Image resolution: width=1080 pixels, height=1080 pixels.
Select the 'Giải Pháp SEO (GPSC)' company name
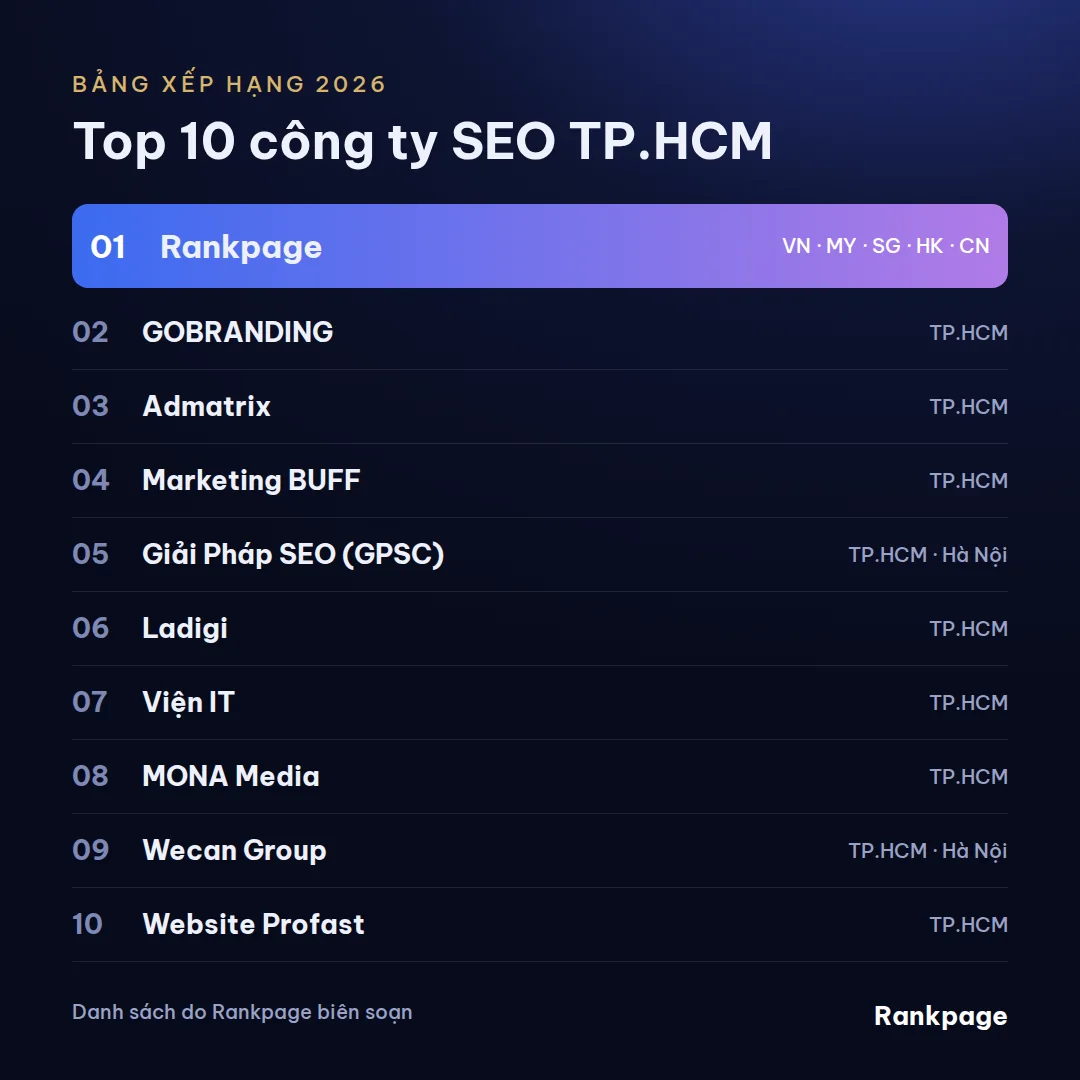click(293, 554)
